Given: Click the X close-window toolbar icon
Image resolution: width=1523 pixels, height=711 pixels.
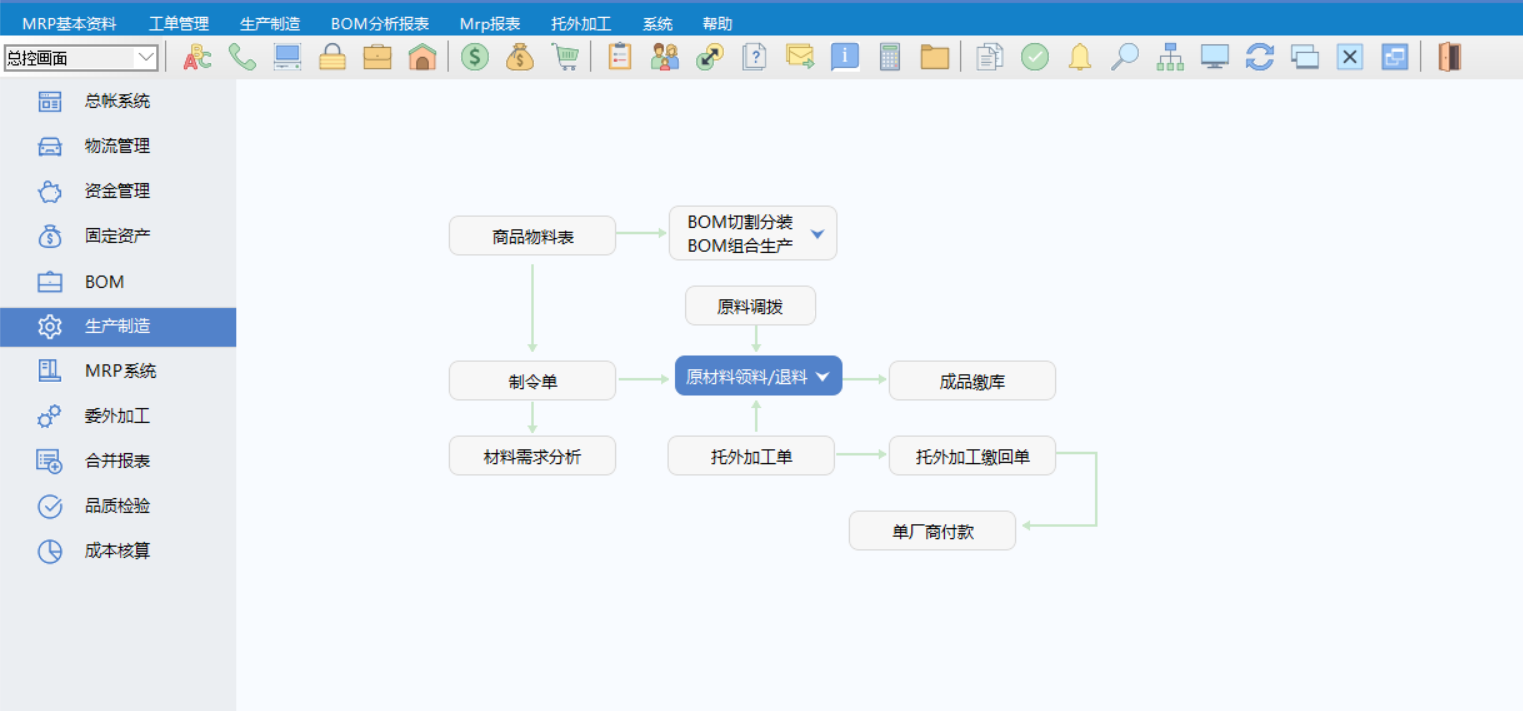Looking at the screenshot, I should (1350, 57).
